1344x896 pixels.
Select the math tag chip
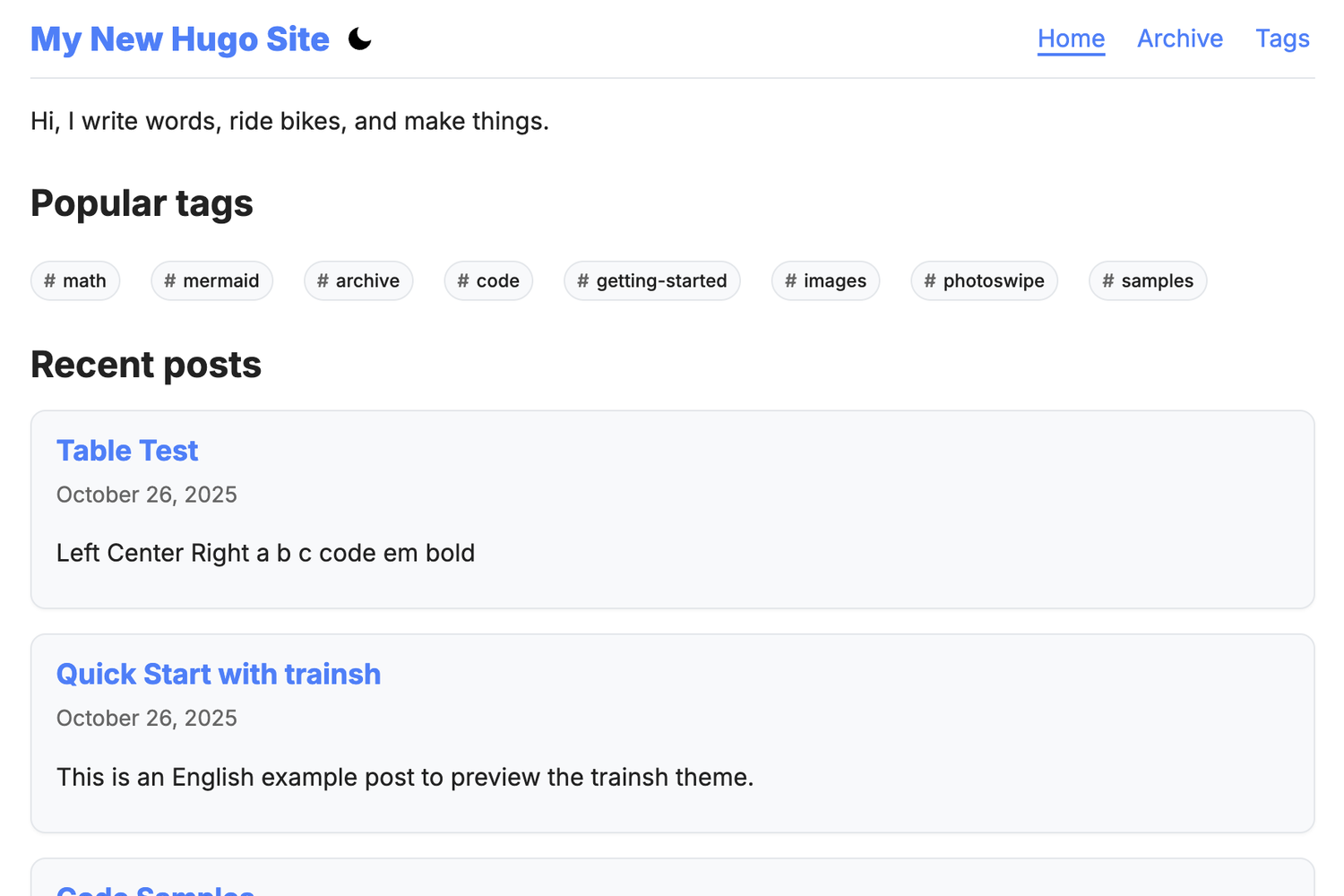pyautogui.click(x=75, y=281)
